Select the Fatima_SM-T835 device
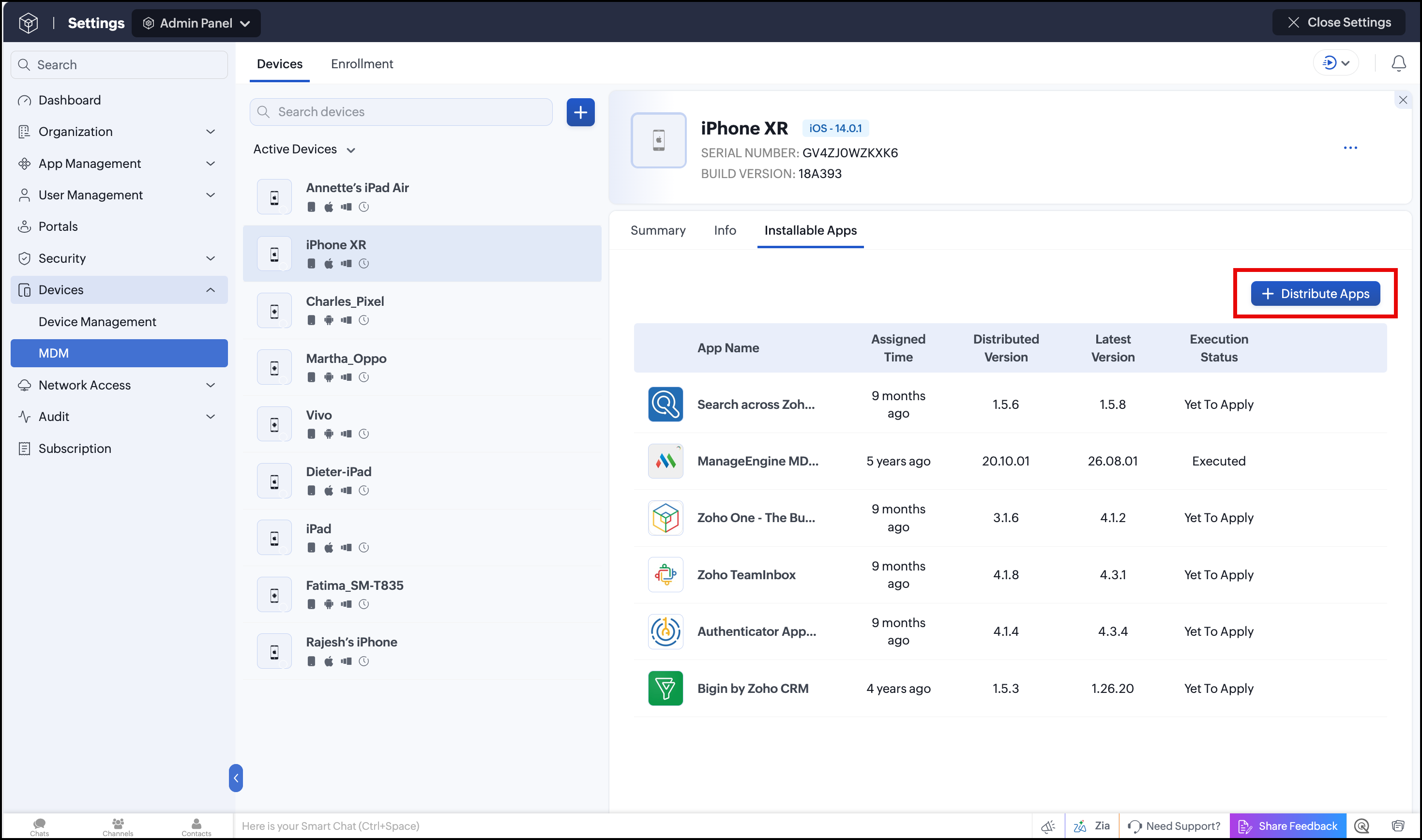Viewport: 1422px width, 840px height. click(x=422, y=594)
